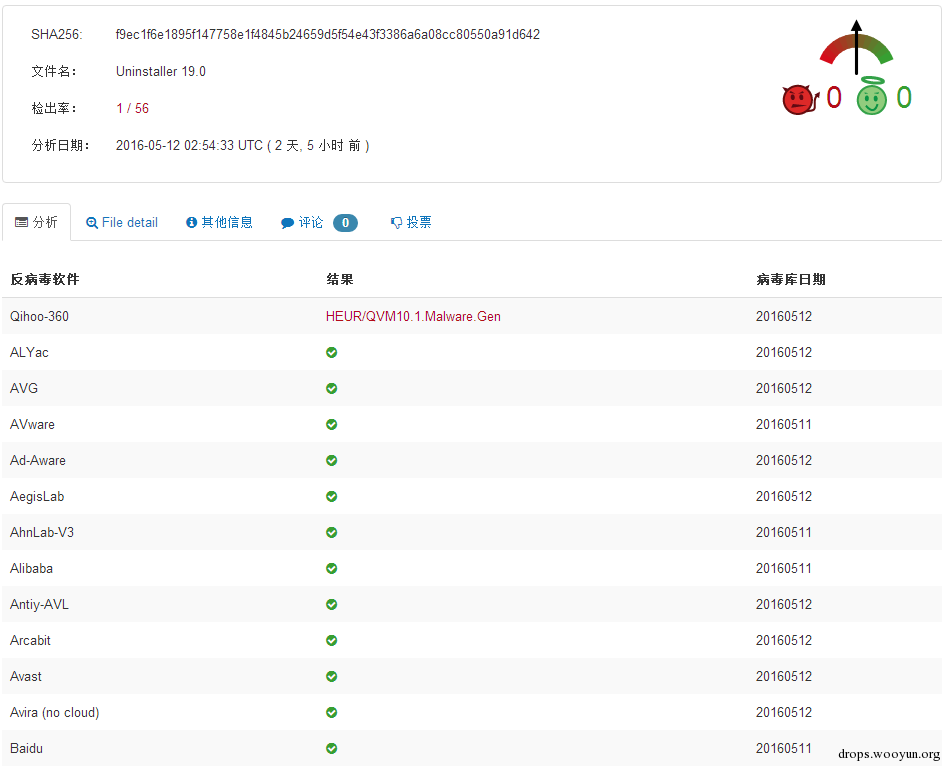Viewport: 944px width, 766px height.
Task: Click the green check icon for Arcabit
Action: point(331,640)
